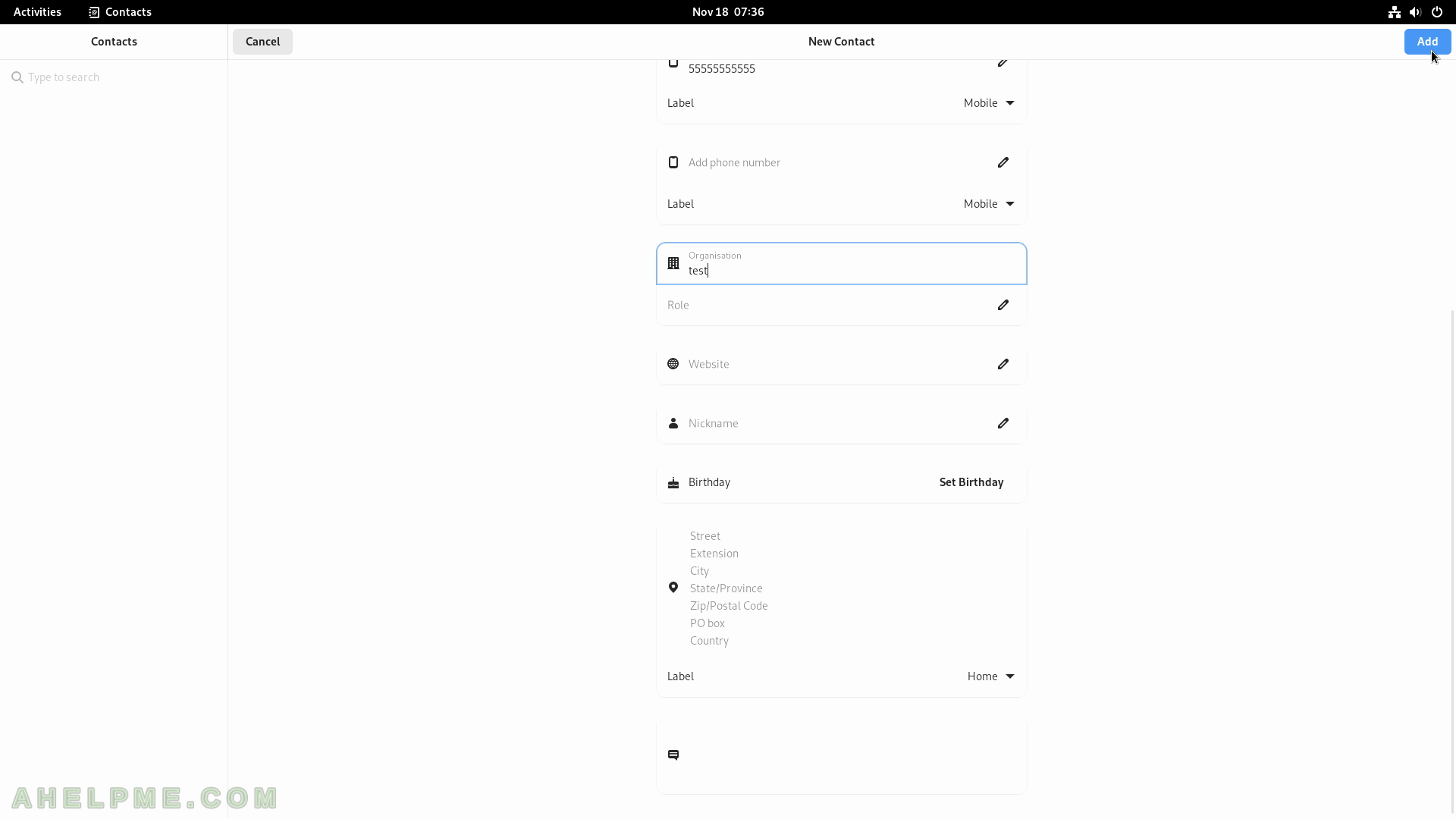Click the location pin icon for address
Viewport: 1456px width, 819px height.
(673, 588)
